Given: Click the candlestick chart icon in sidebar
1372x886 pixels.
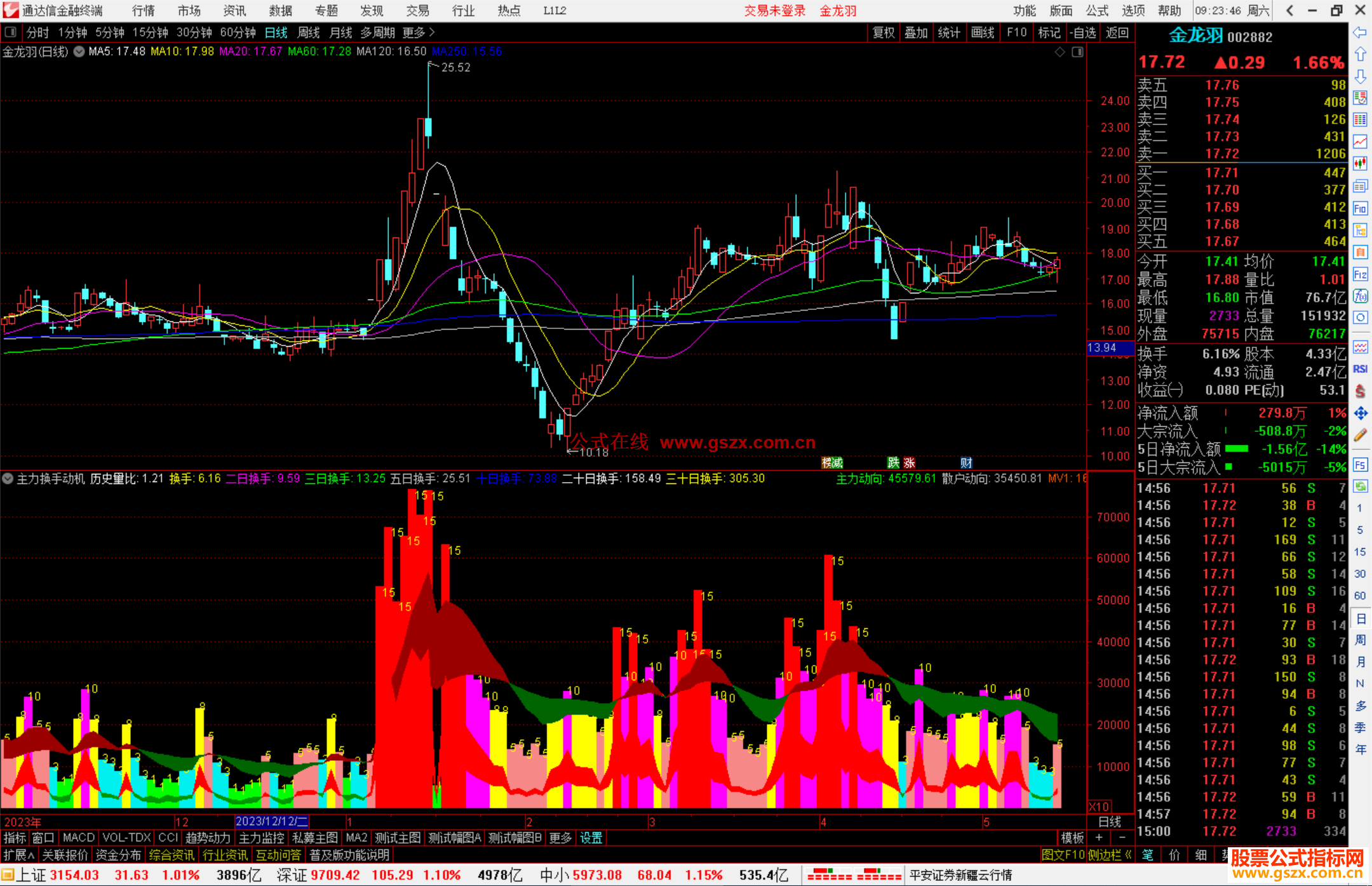Looking at the screenshot, I should 1360,163.
